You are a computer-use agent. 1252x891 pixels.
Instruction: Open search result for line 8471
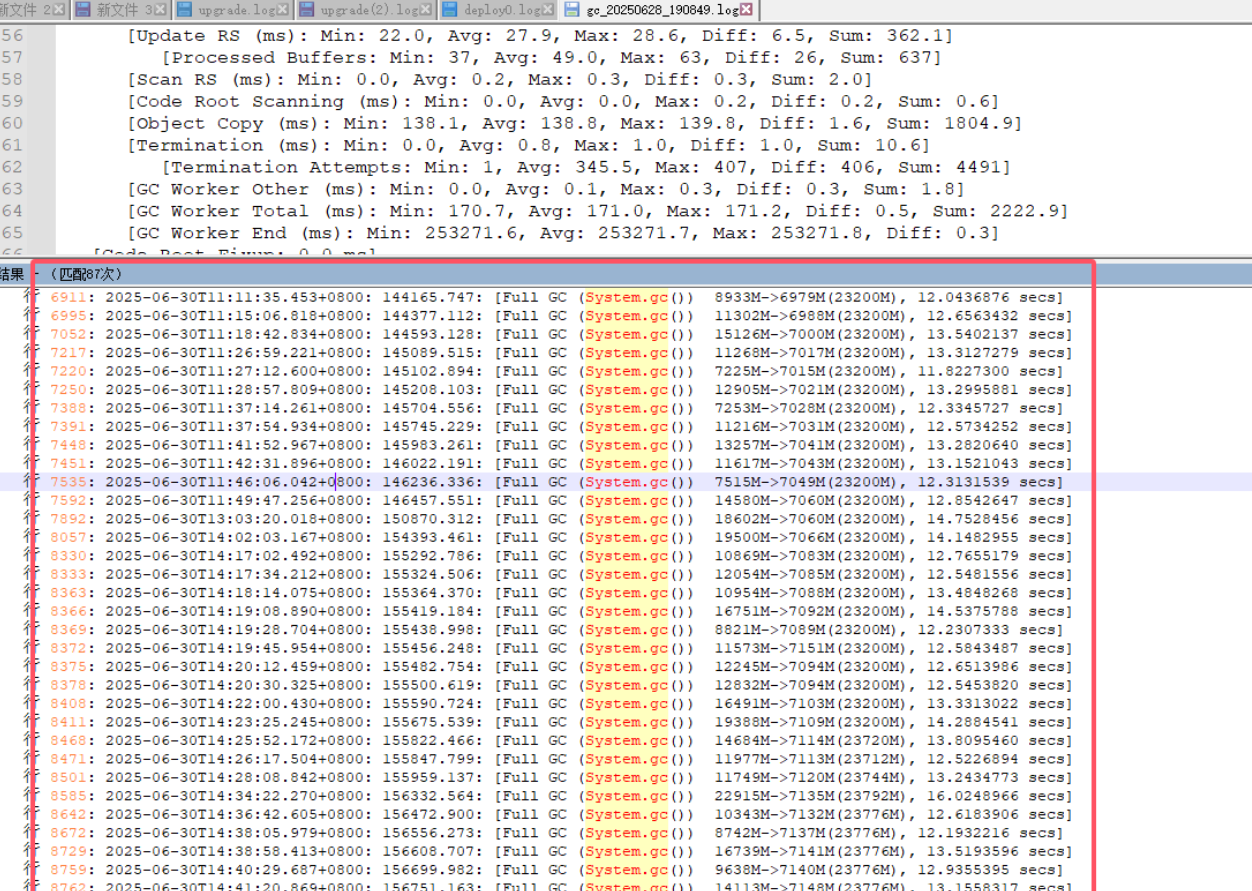561,759
